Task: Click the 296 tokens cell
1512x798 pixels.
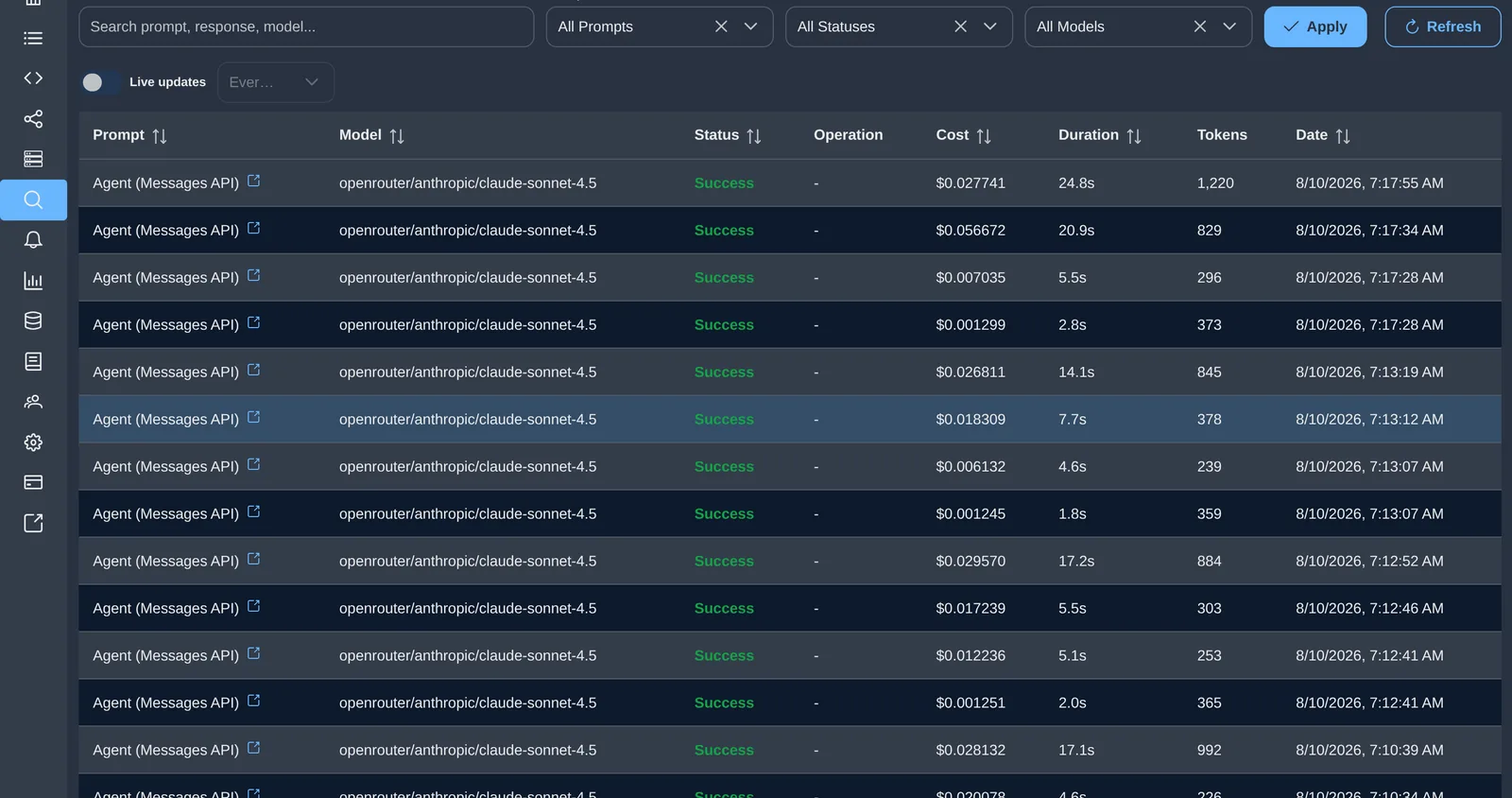Action: coord(1210,277)
